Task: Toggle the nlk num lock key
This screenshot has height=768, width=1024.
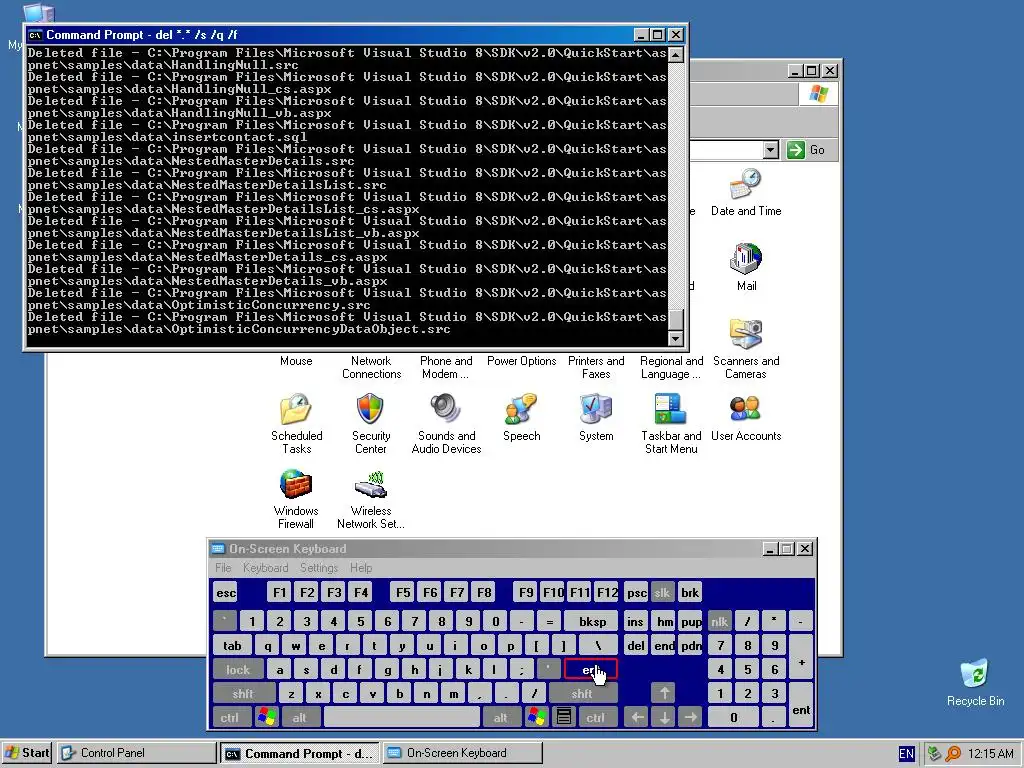Action: coord(720,621)
